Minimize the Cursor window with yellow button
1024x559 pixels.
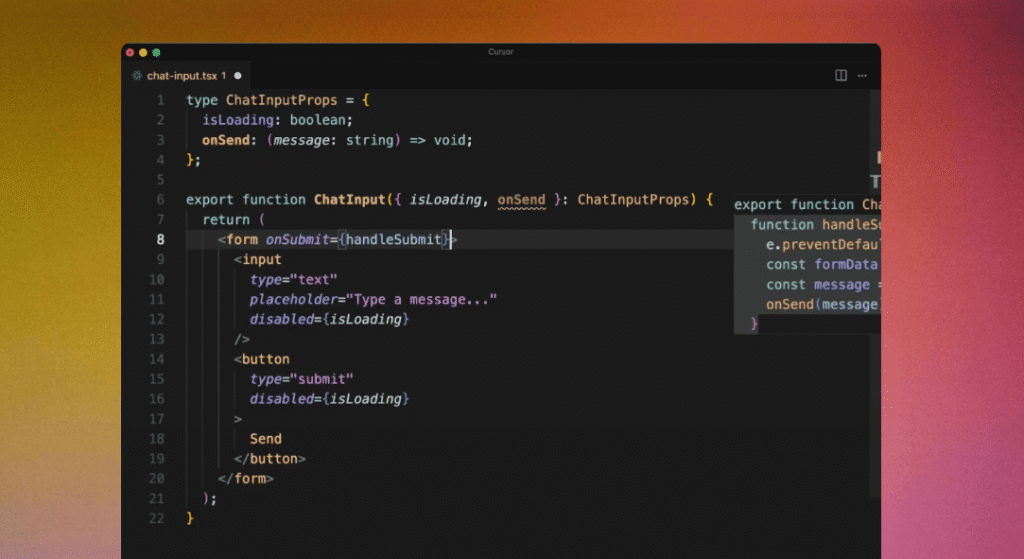click(143, 52)
